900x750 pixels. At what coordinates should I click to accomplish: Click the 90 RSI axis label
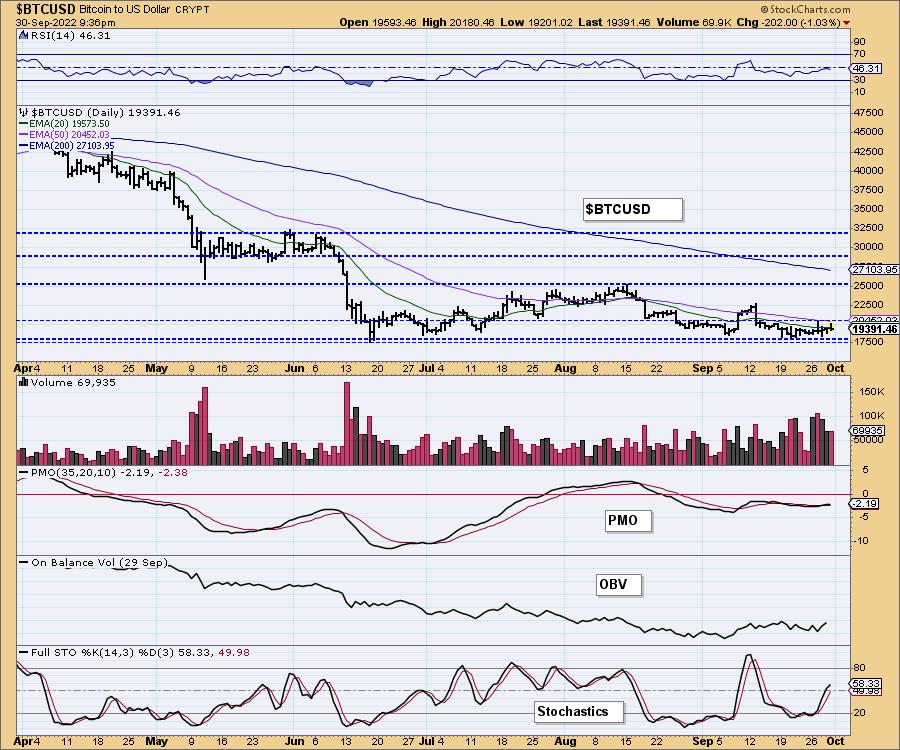(x=860, y=42)
